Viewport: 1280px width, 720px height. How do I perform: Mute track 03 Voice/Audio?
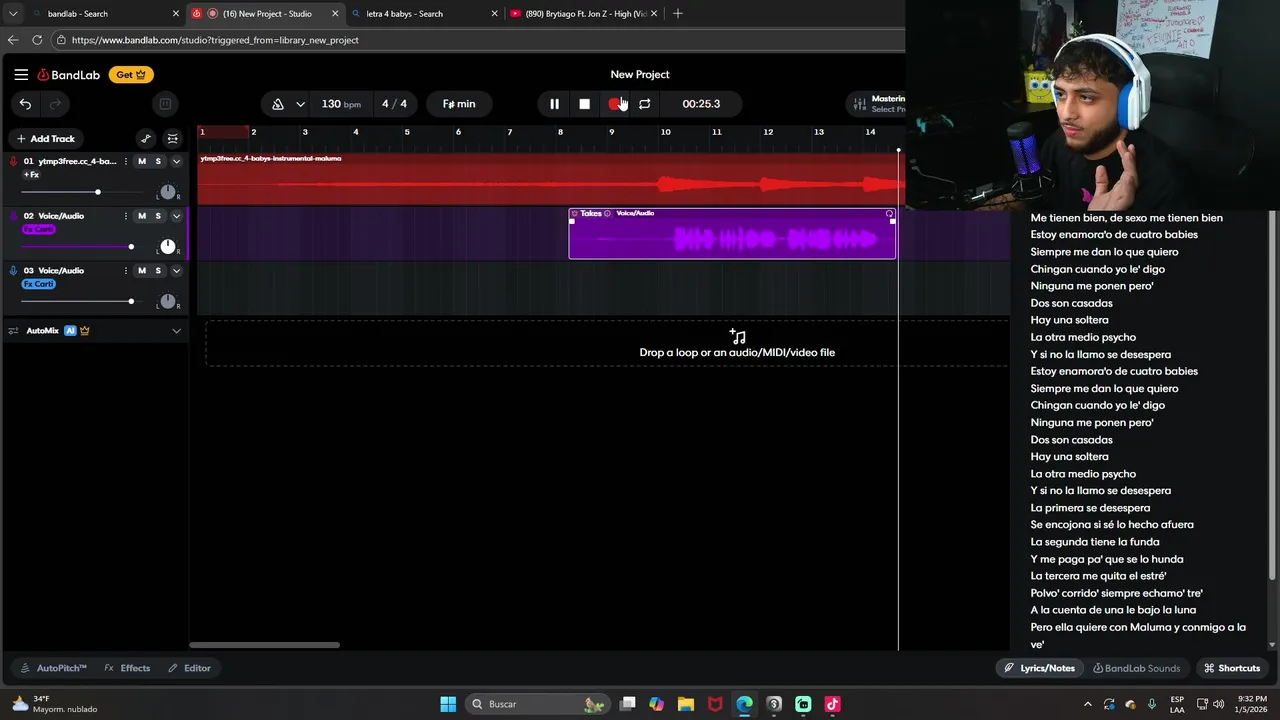142,271
